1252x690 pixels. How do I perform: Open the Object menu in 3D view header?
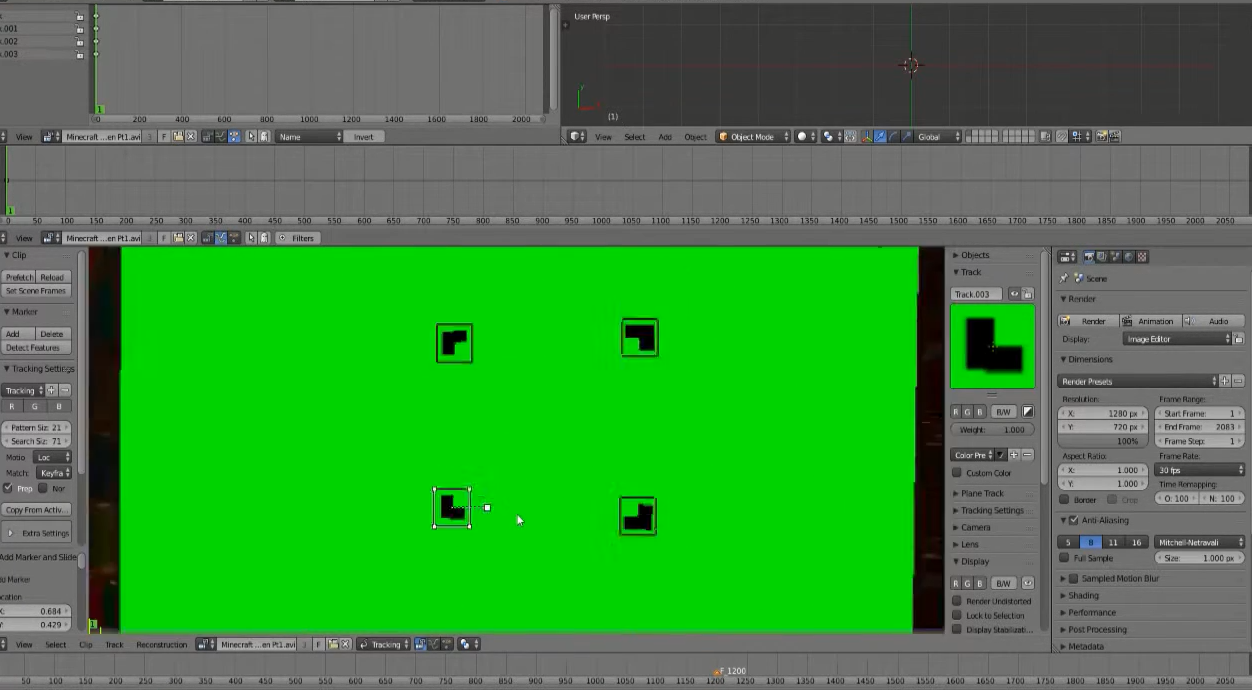tap(695, 136)
